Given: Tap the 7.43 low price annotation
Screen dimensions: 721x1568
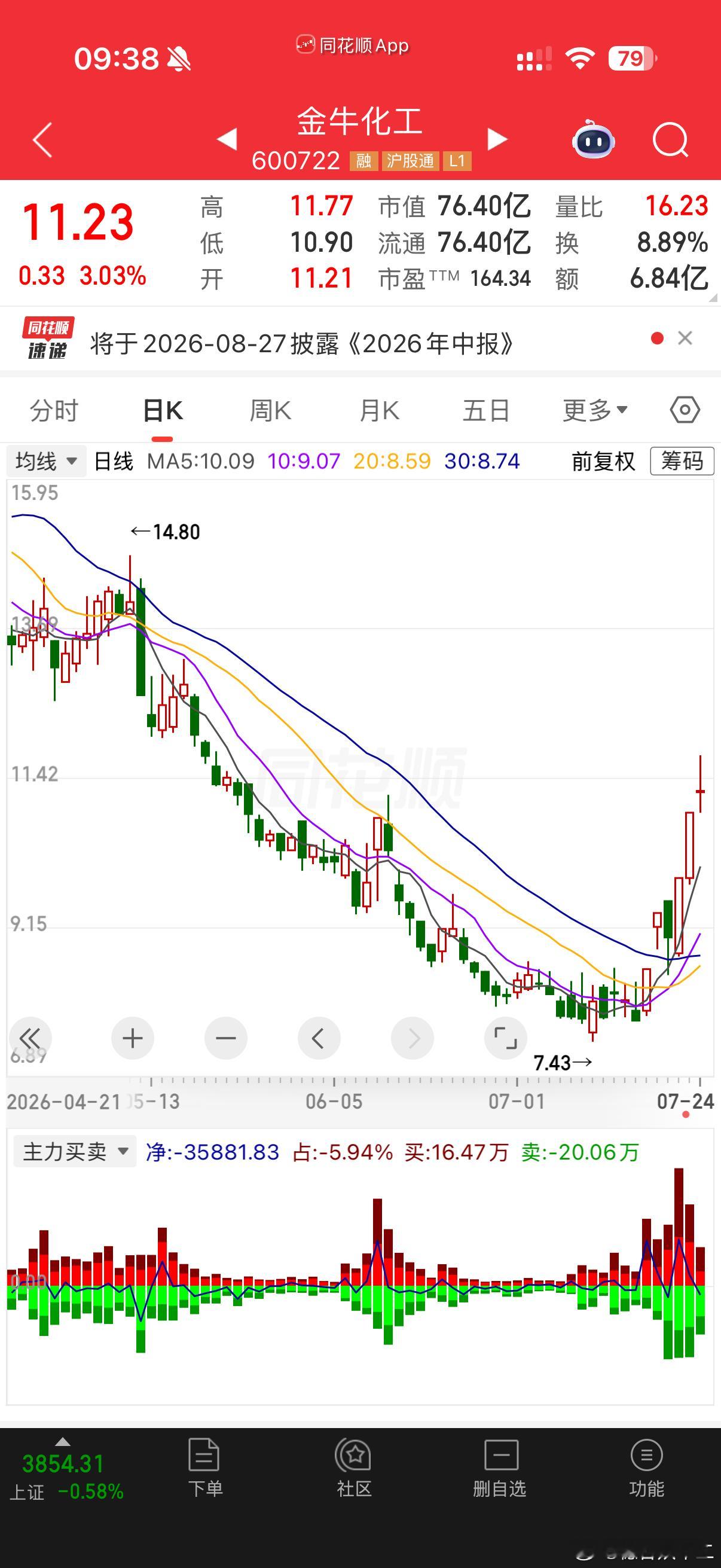Looking at the screenshot, I should point(563,1063).
